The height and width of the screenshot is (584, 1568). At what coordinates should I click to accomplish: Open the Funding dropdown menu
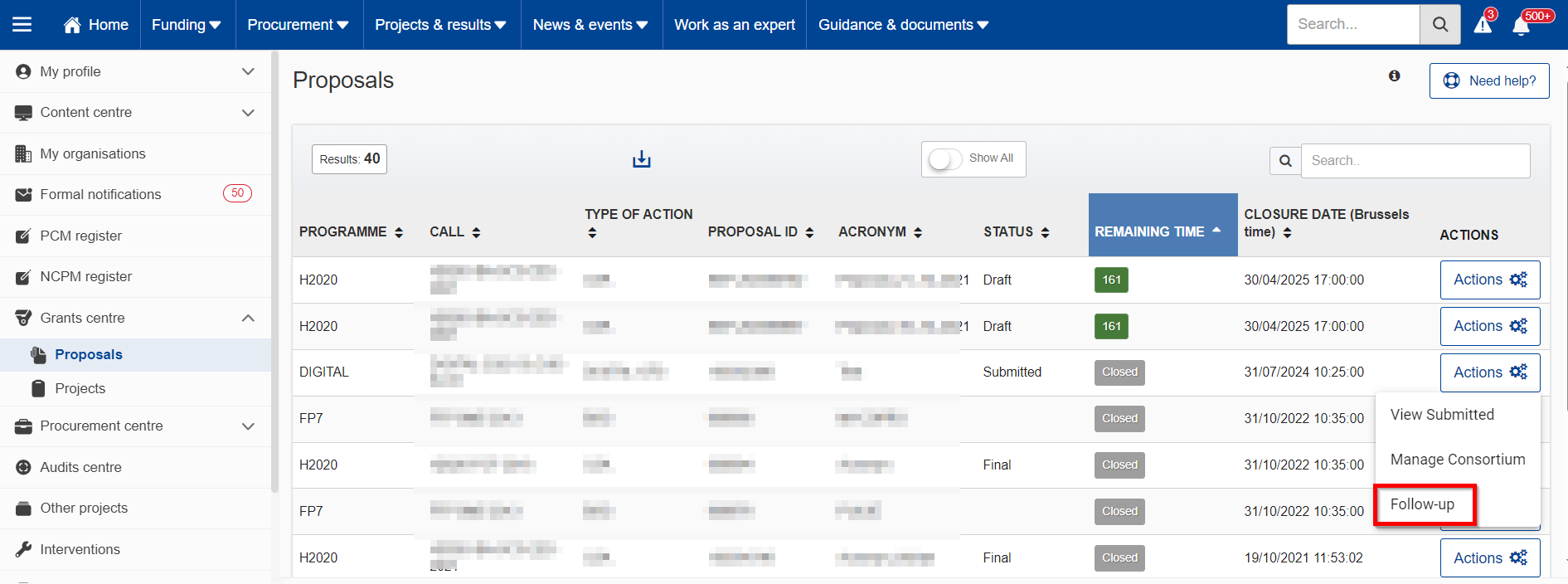point(187,25)
